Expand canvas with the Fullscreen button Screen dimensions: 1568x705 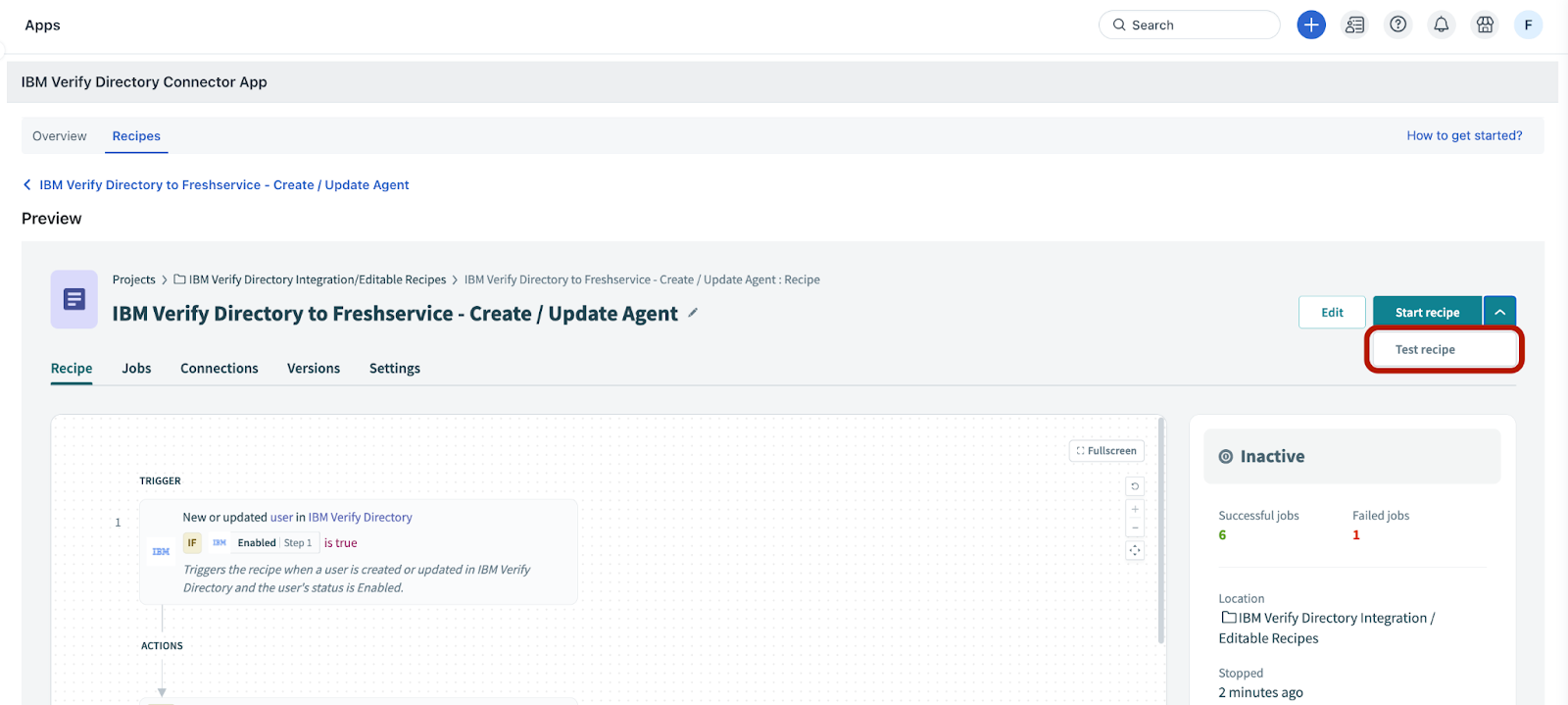pyautogui.click(x=1106, y=451)
